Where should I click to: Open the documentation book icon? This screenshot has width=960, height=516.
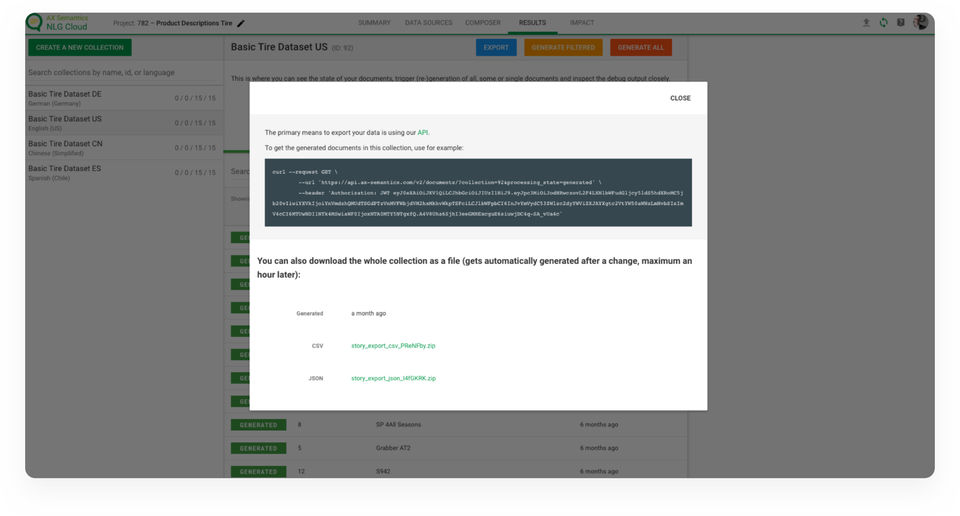901,23
